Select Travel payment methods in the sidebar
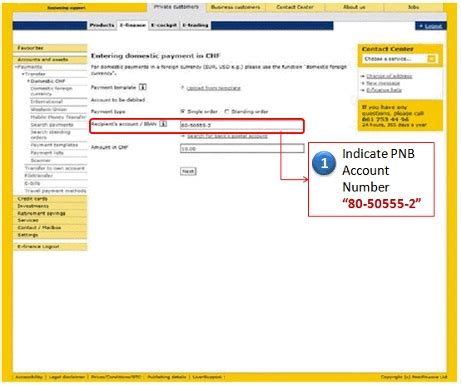Viewport: 461px width, 386px height. click(x=55, y=191)
